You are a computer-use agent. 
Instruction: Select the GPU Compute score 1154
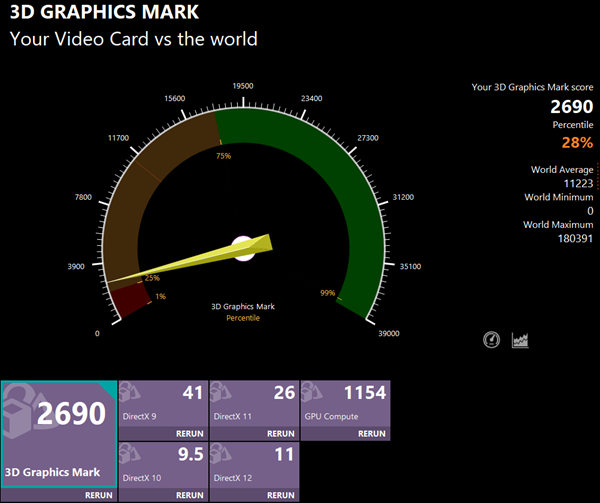(x=364, y=393)
